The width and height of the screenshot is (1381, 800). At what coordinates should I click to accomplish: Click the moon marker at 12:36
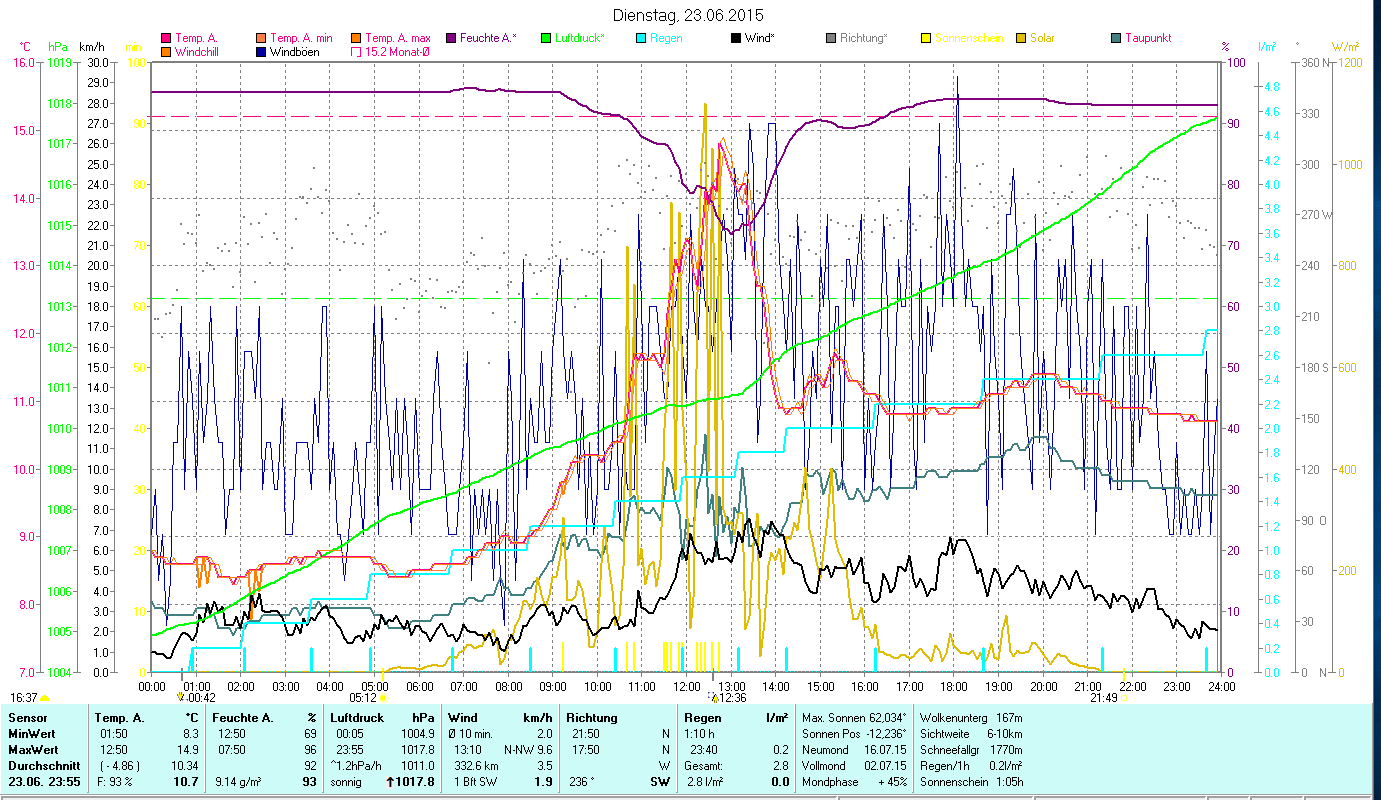tap(713, 696)
